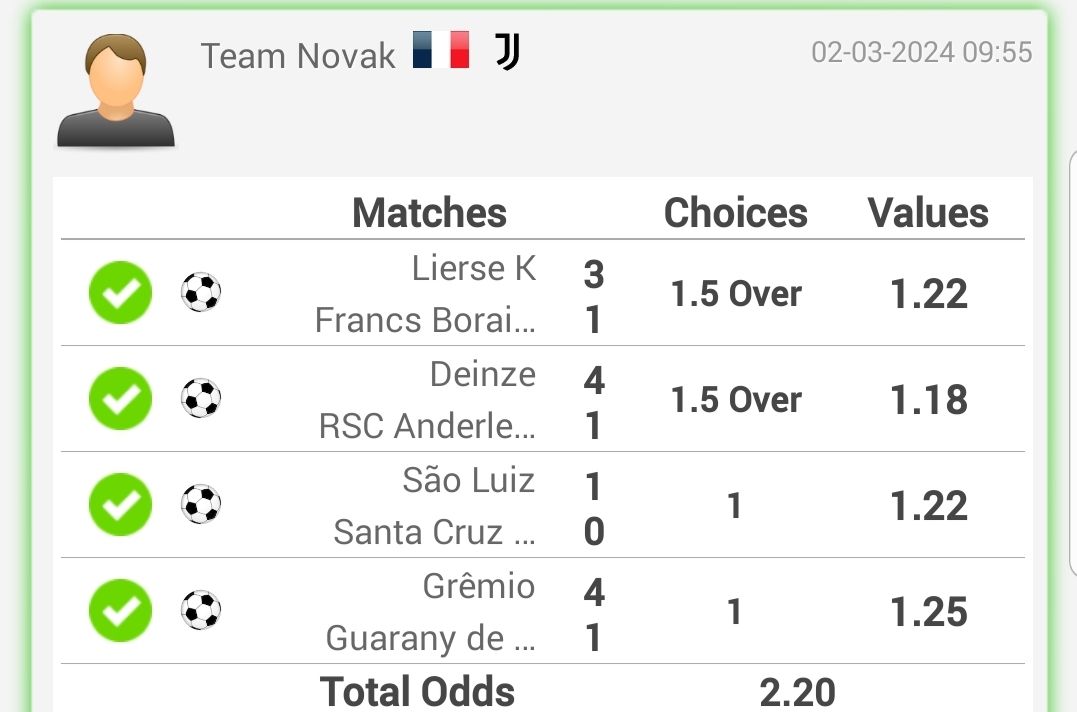
Task: Open Team Novak's profile avatar
Action: [x=115, y=90]
